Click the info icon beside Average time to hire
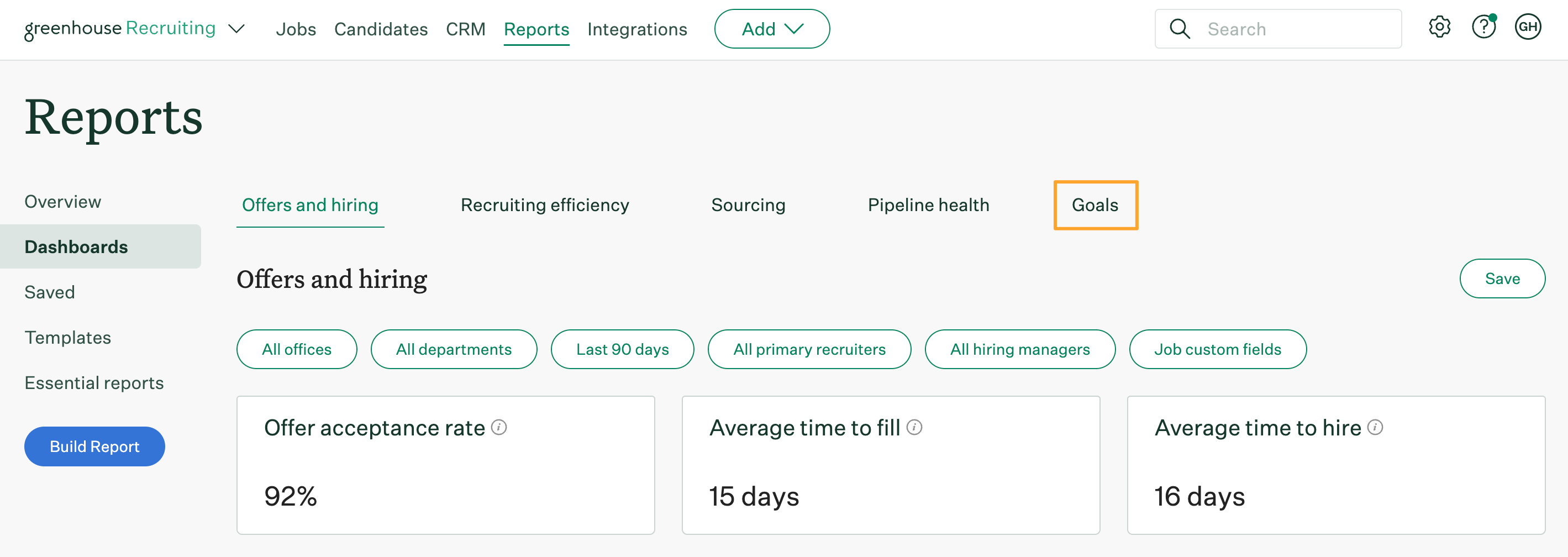Viewport: 1568px width, 557px height. (1376, 427)
